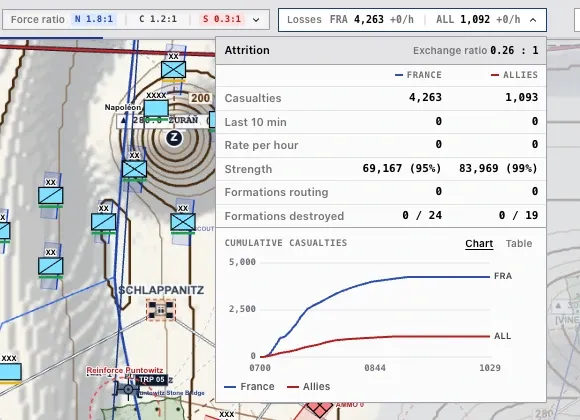Select the Chart view tab
This screenshot has height=420, width=580.
(479, 243)
